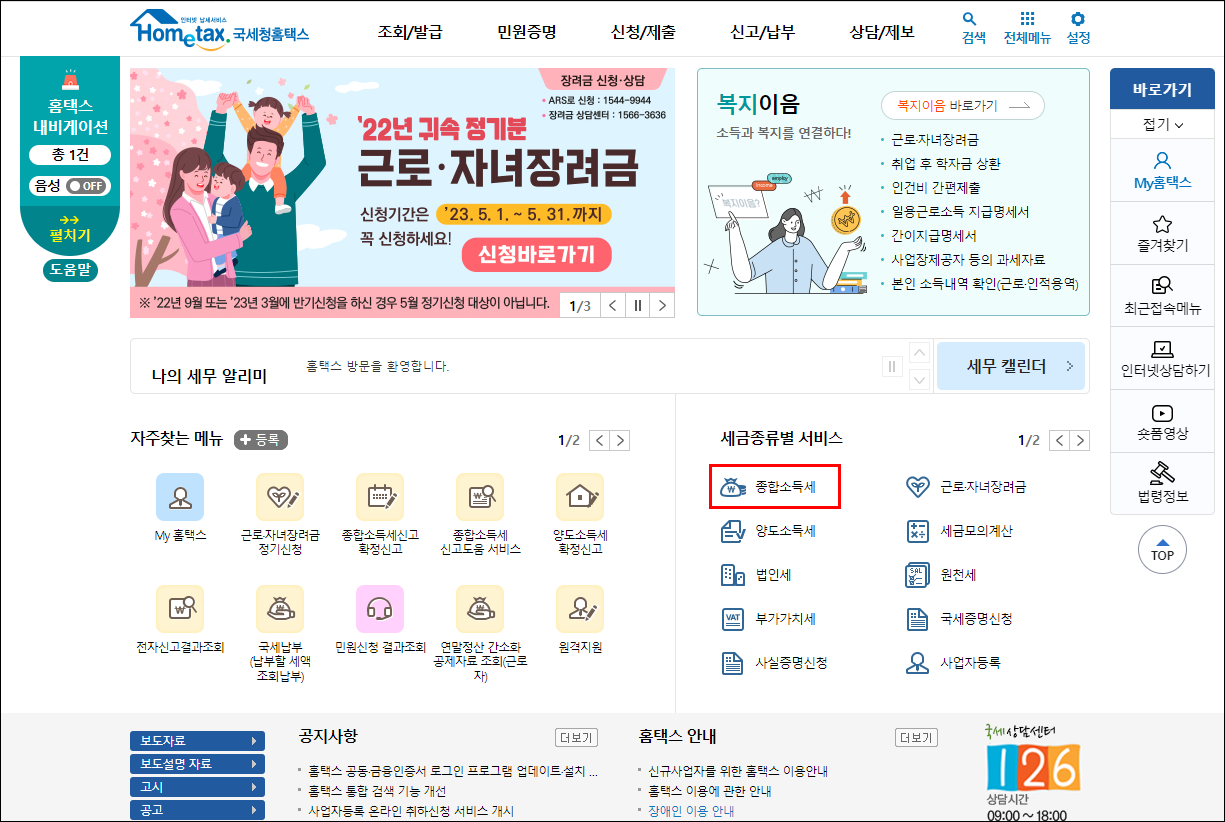1225x822 pixels.
Task: Go to next banner slide
Action: coord(661,305)
